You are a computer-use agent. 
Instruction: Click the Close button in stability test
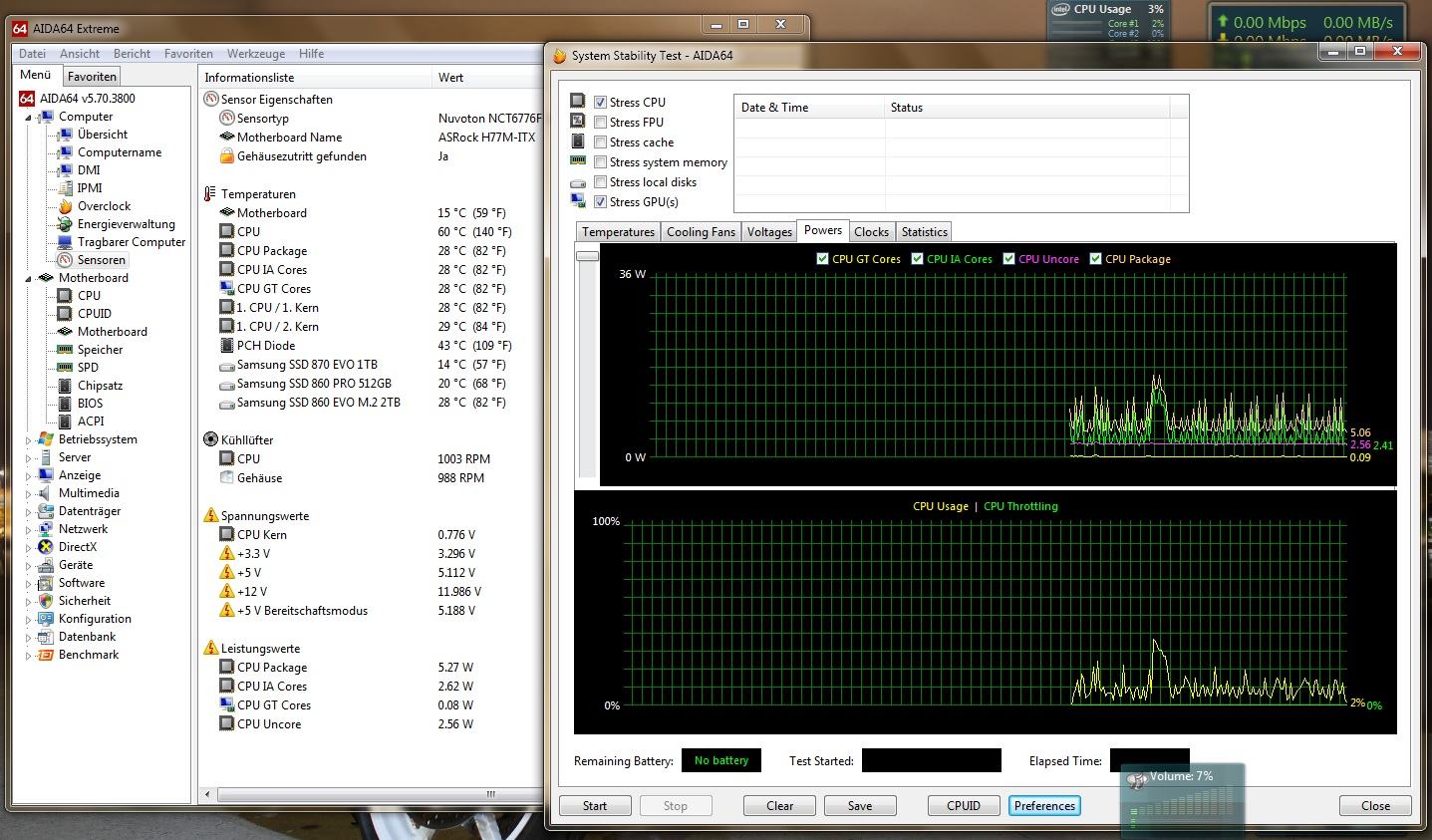[x=1375, y=806]
